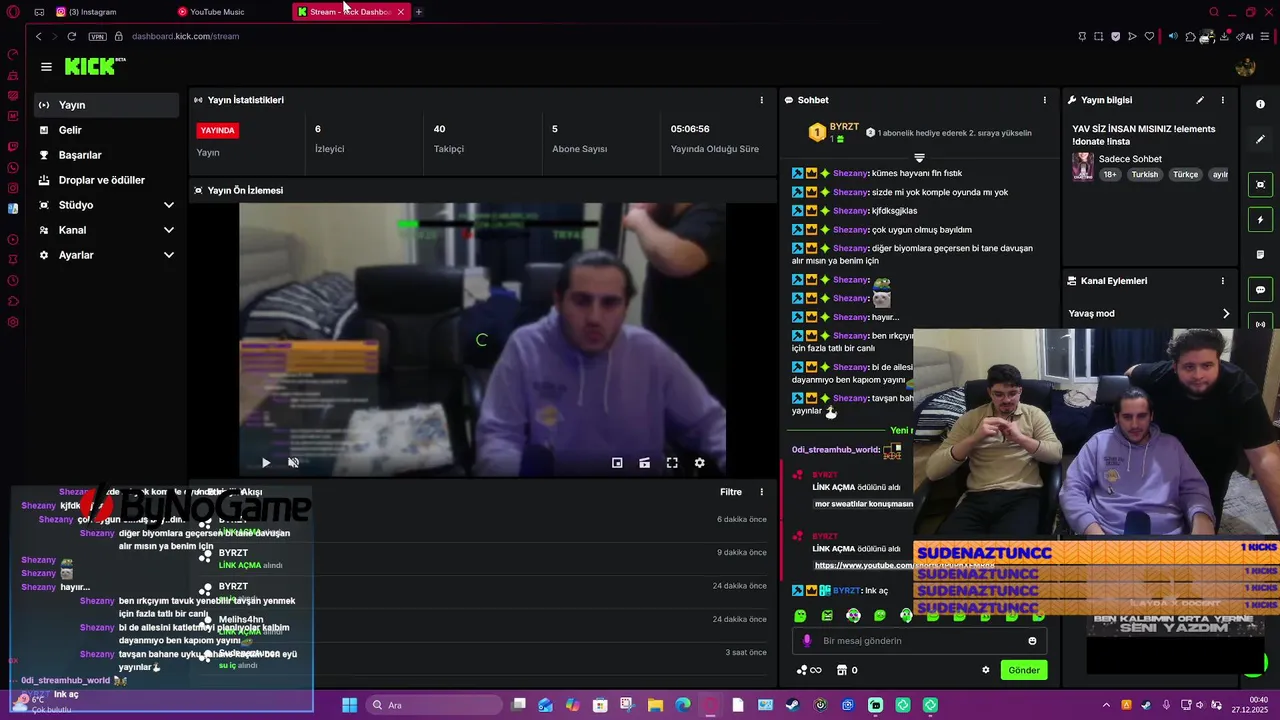This screenshot has height=720, width=1280.
Task: Open Gelir in the sidebar
Action: click(106, 130)
